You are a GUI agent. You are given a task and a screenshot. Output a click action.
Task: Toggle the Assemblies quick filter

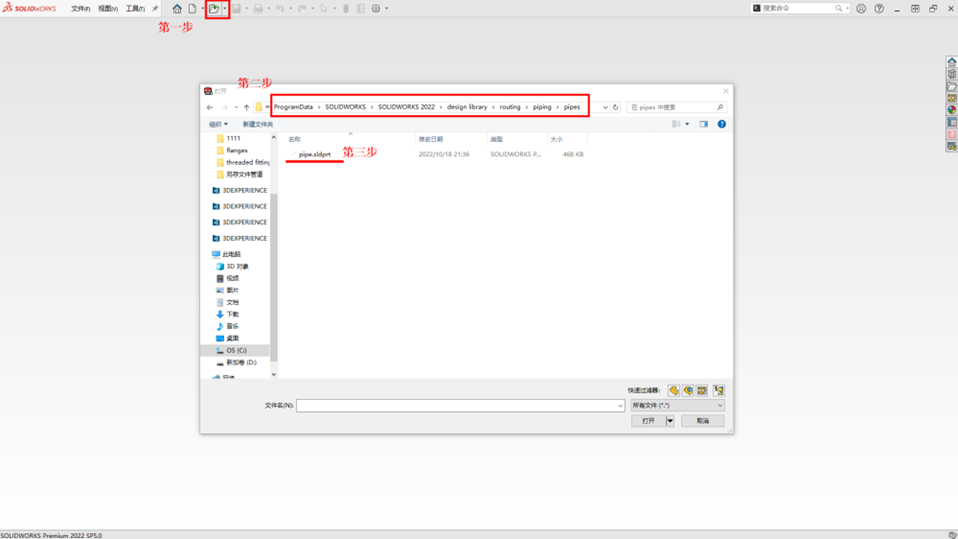tap(688, 390)
